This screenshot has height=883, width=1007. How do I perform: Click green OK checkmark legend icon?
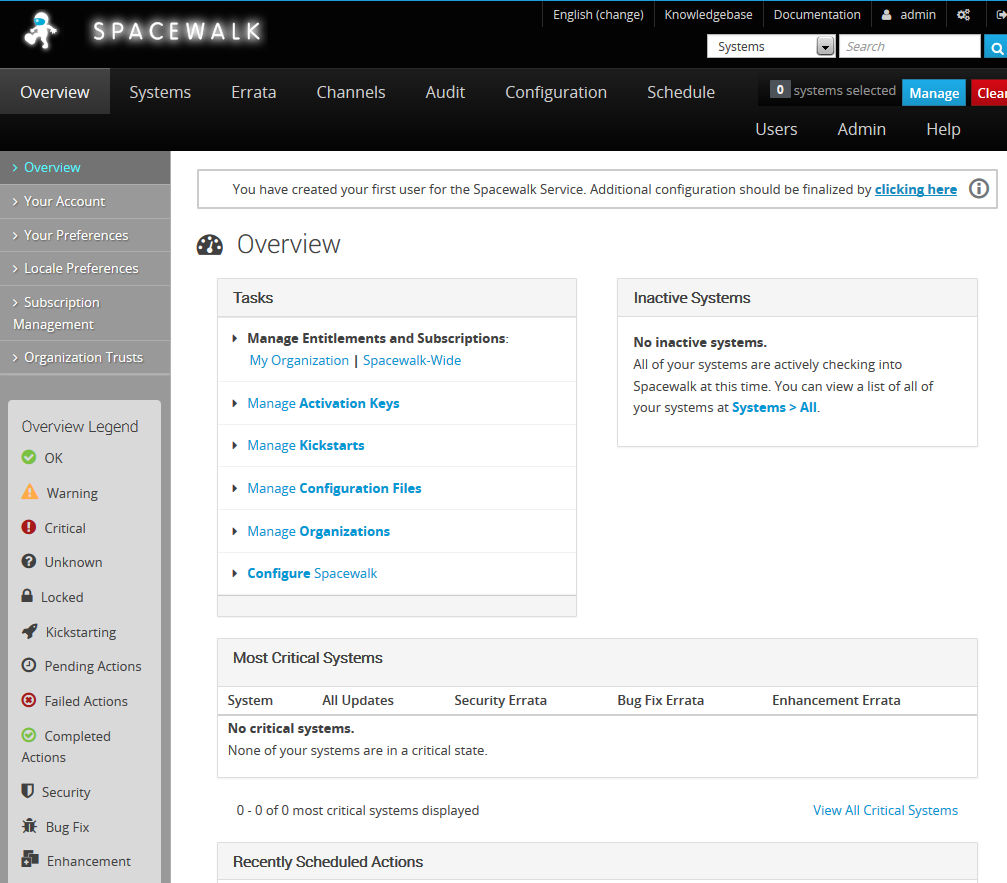coord(29,457)
